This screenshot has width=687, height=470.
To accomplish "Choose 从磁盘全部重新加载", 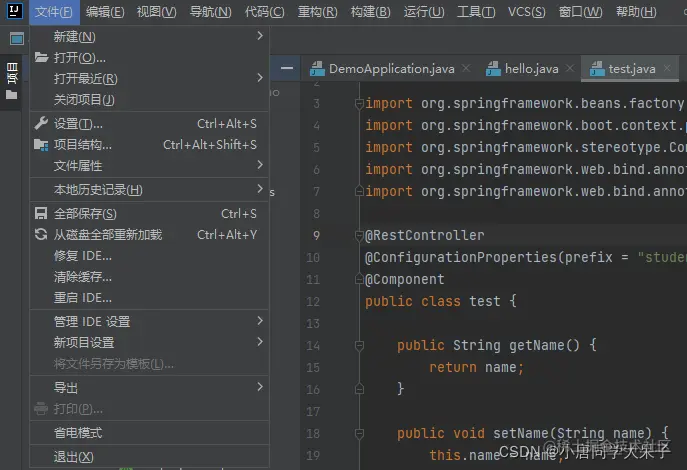I will 149,235.
